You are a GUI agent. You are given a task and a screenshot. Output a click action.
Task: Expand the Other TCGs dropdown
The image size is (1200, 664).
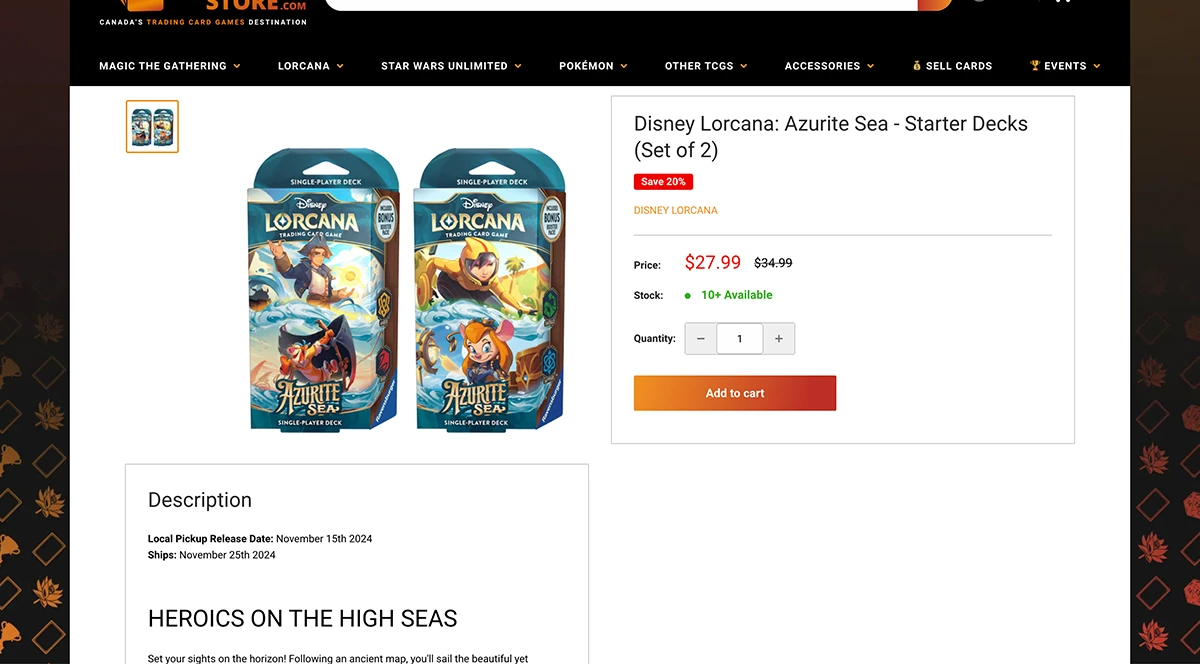(x=699, y=65)
